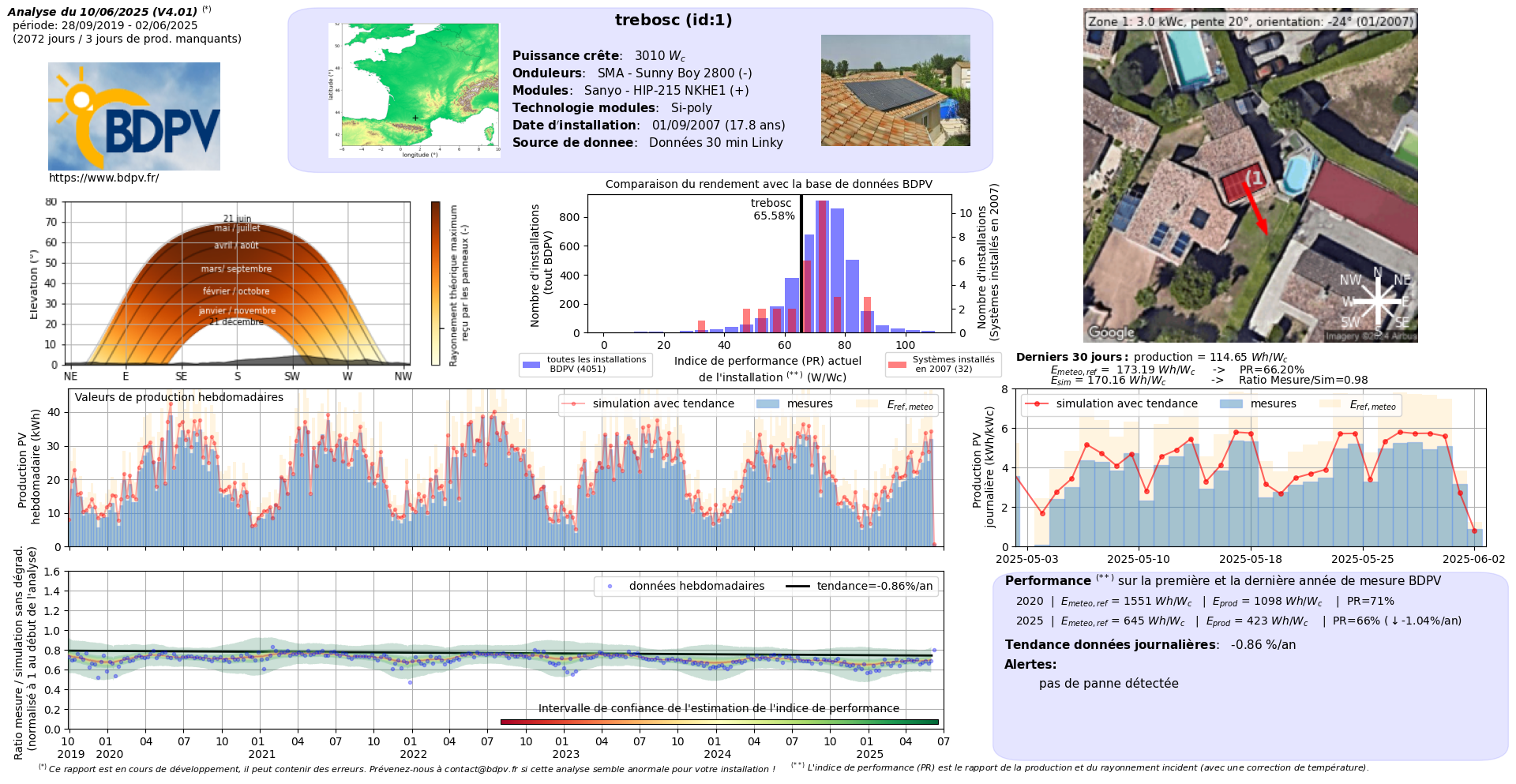Click the 'SMA - Sunny Boy 2800 (-)' value
The width and height of the screenshot is (1516, 784).
674,73
